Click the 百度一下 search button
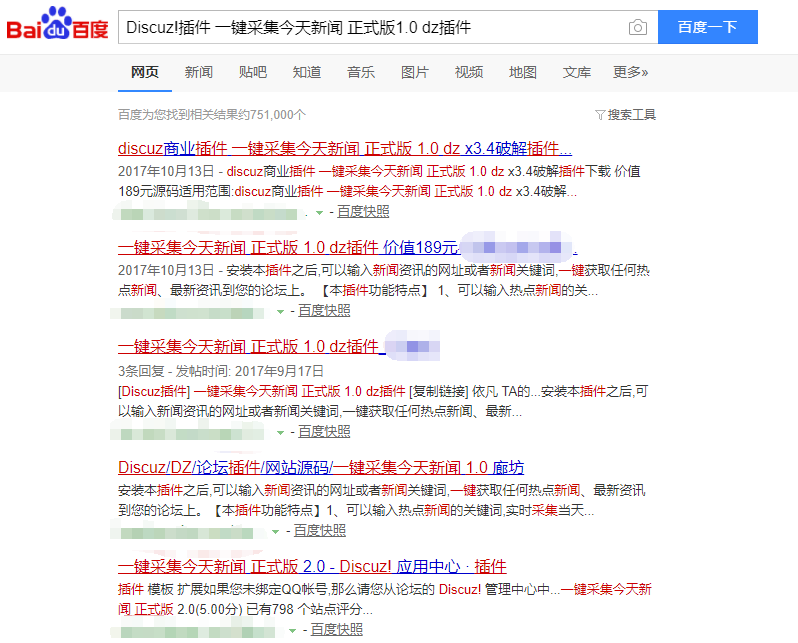 click(707, 27)
